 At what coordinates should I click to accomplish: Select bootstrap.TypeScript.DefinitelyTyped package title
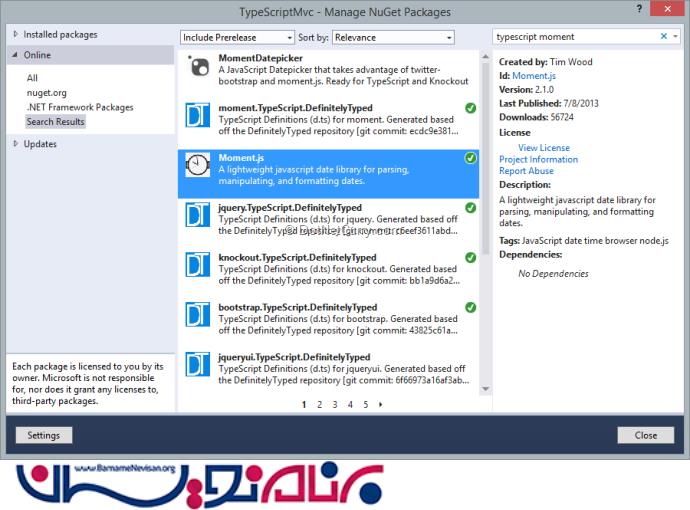pyautogui.click(x=298, y=307)
